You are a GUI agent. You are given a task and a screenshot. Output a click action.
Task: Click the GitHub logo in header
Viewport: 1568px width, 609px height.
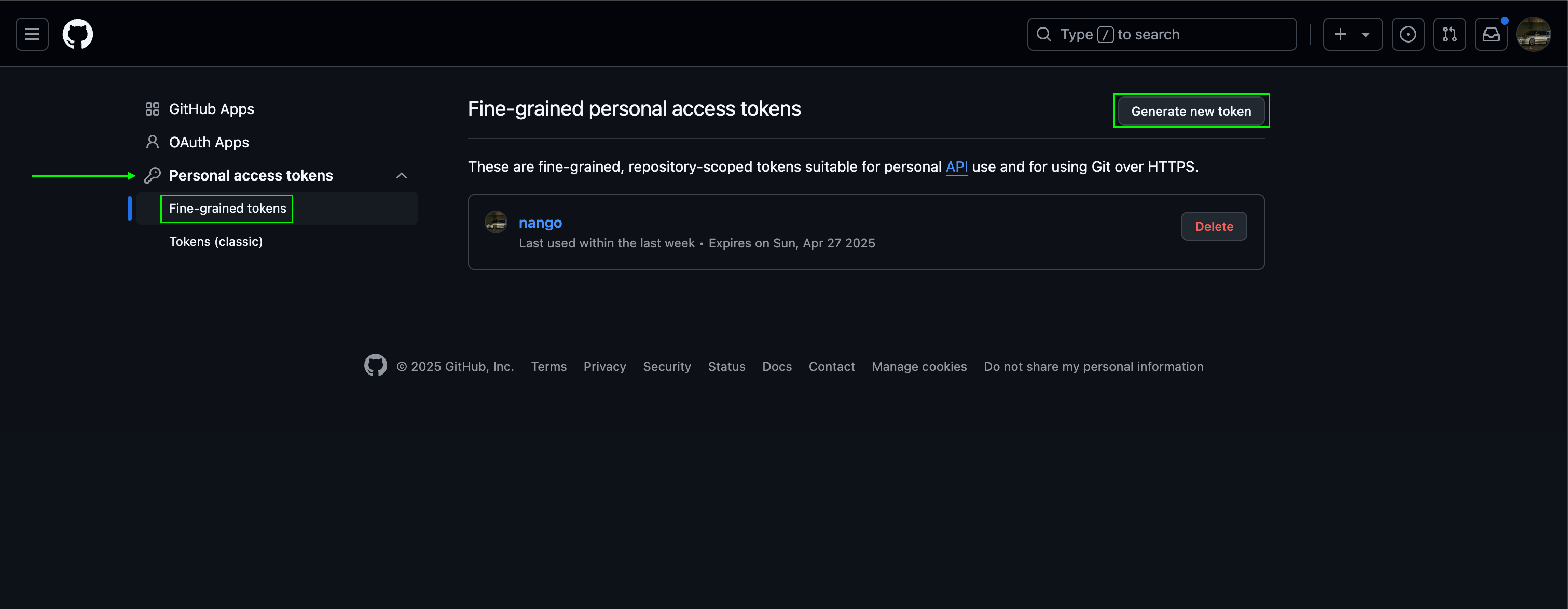(x=78, y=34)
